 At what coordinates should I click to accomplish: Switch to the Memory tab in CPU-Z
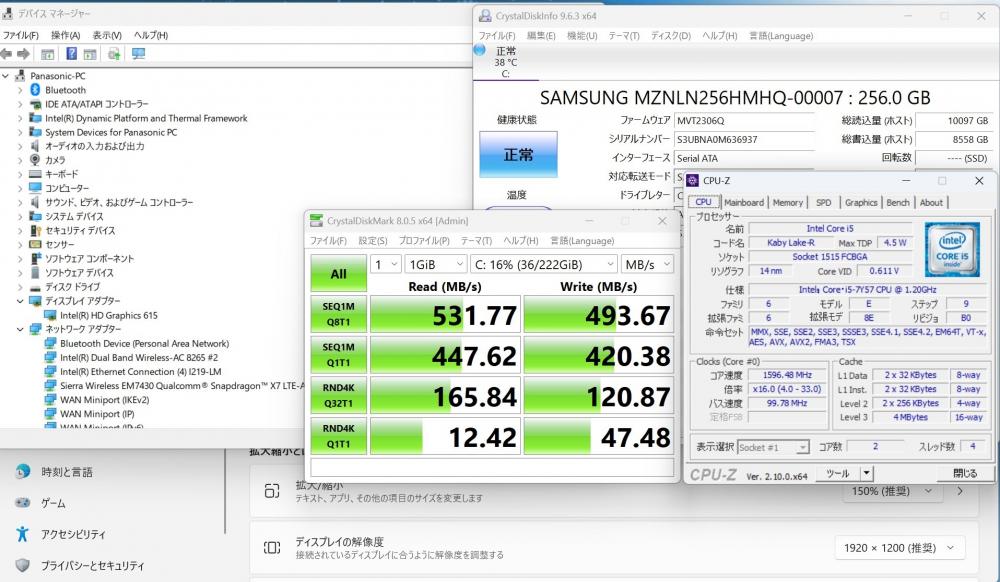point(788,202)
